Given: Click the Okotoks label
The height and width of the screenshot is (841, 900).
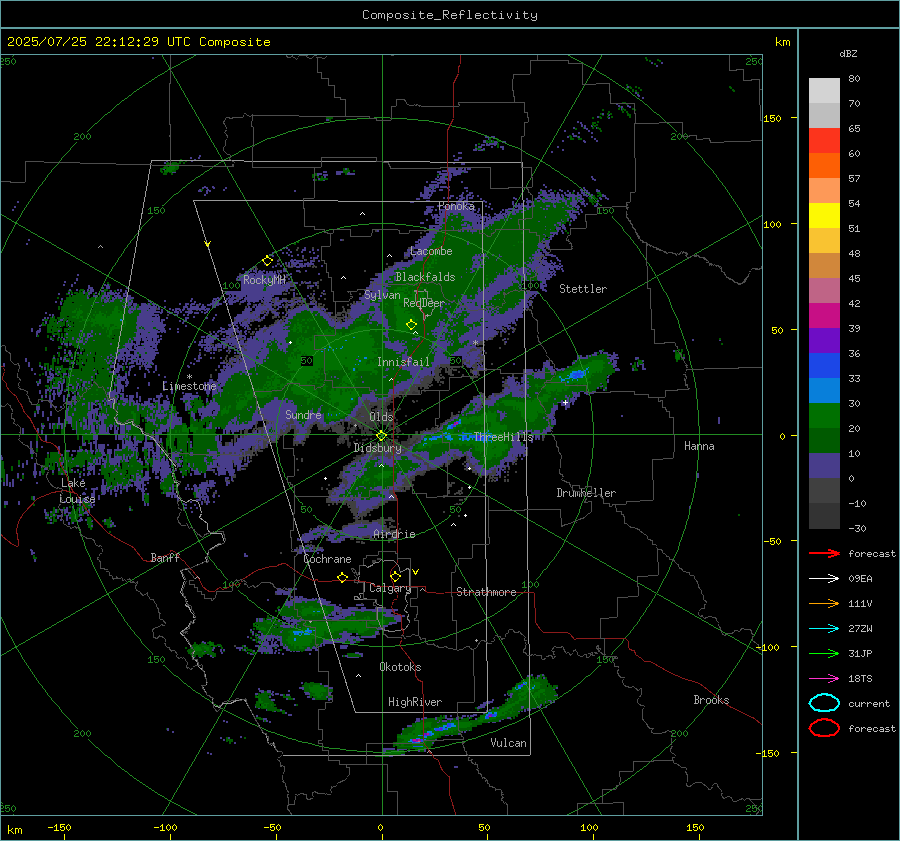Looking at the screenshot, I should (400, 667).
